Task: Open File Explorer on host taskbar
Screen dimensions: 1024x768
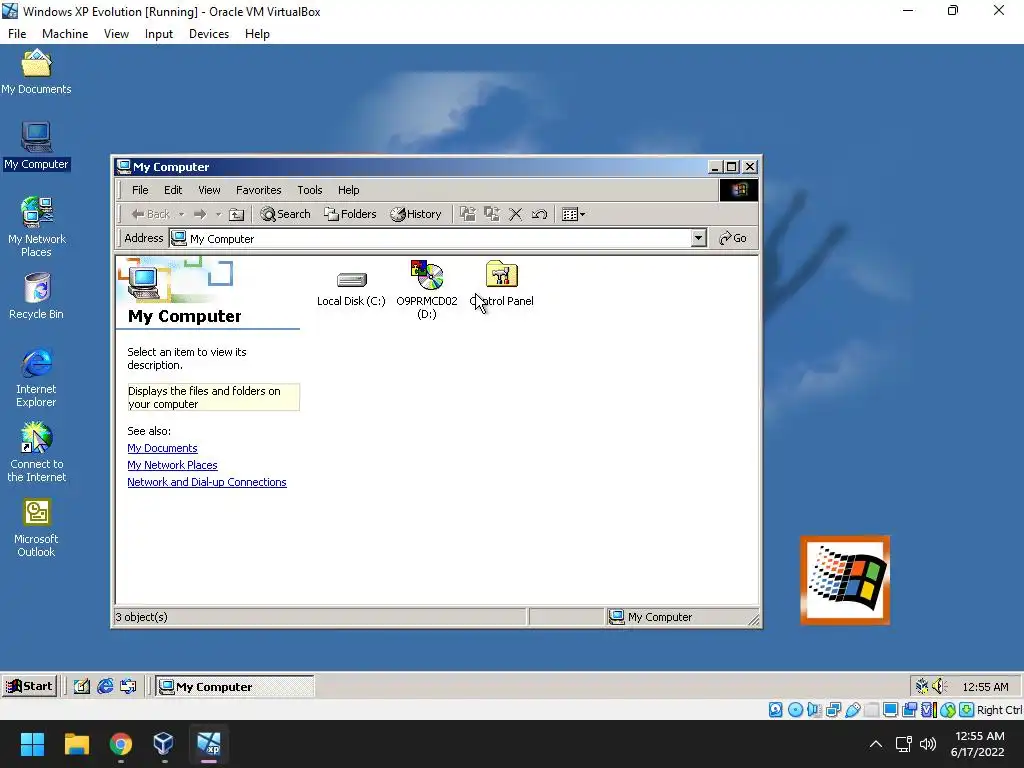Action: tap(76, 744)
